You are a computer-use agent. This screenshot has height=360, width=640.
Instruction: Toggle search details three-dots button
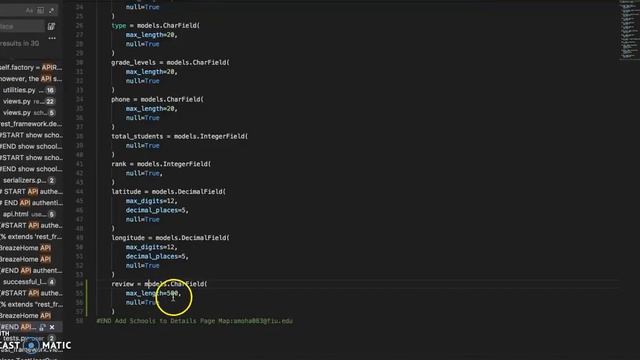[52, 38]
